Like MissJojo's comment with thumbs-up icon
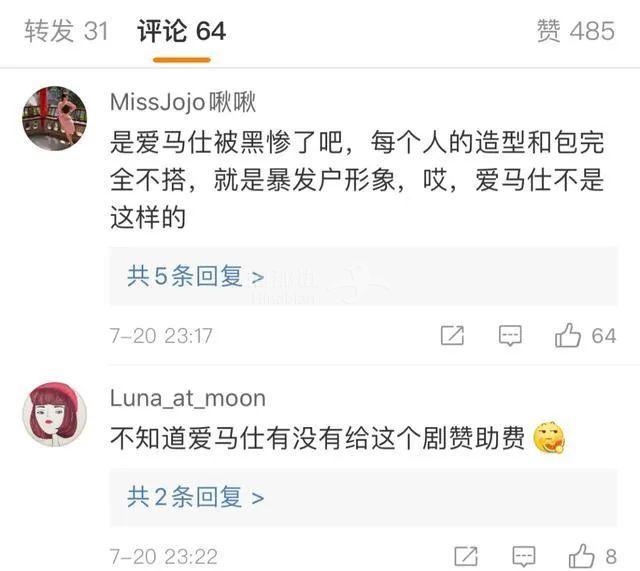Screen dimensions: 640x571 tap(568, 336)
